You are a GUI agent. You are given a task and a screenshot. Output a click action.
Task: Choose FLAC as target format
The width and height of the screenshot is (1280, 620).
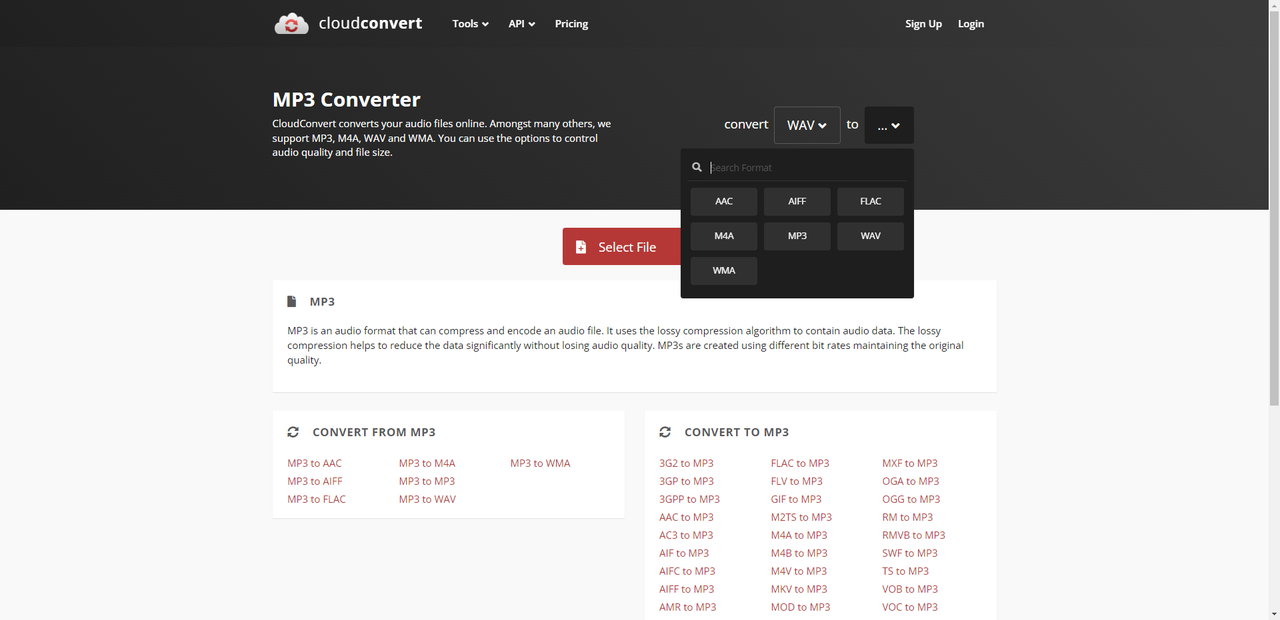click(x=871, y=201)
